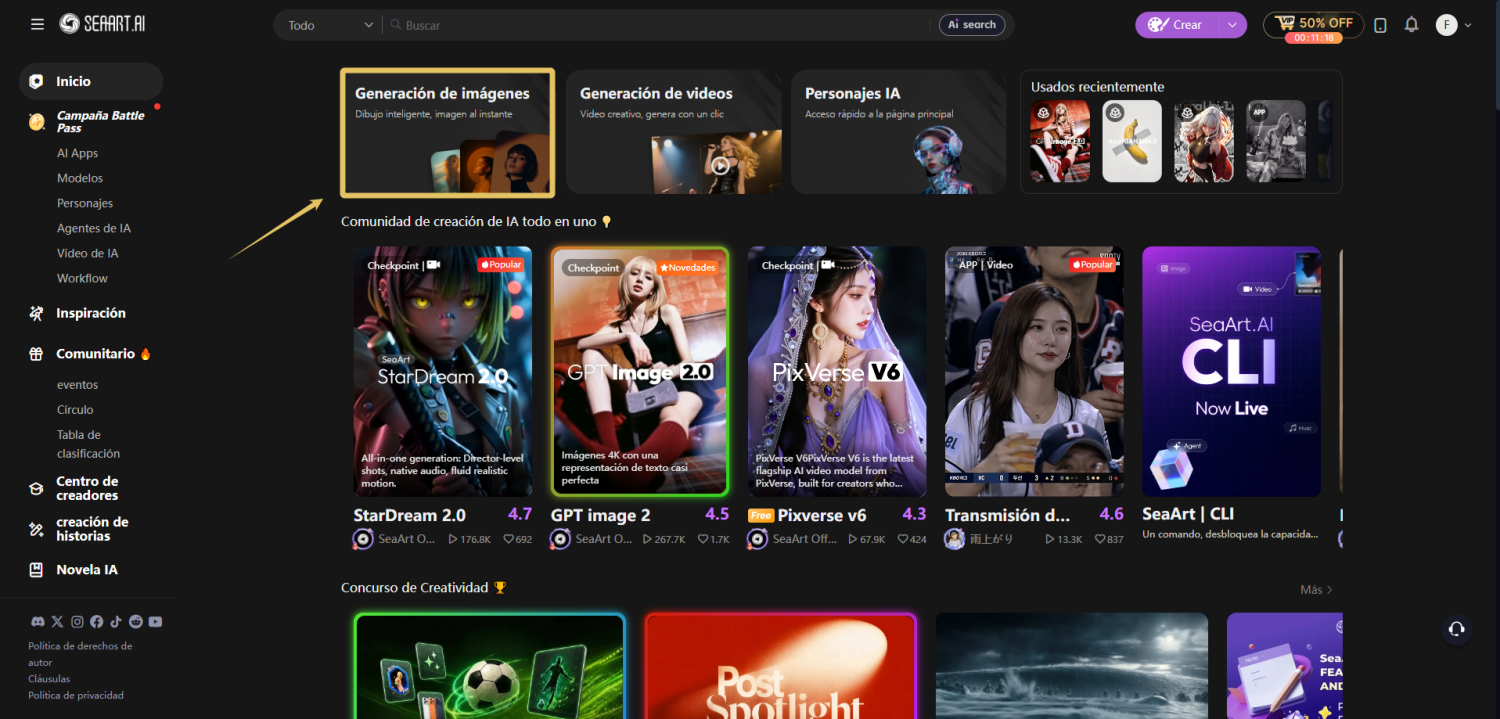Open Modelos in the sidebar

tap(80, 178)
